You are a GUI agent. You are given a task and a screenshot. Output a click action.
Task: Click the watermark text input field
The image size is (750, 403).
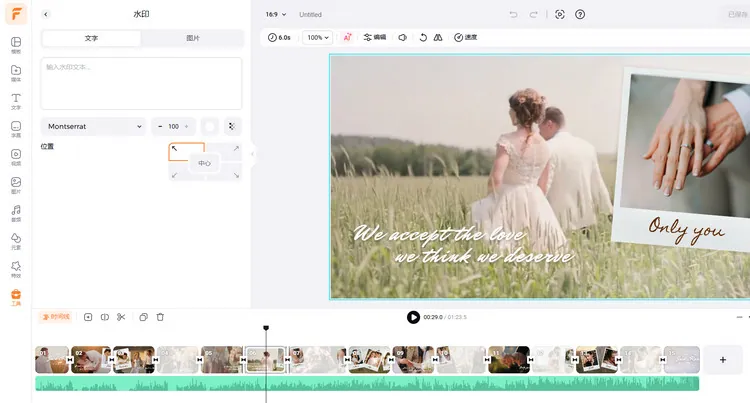click(141, 84)
